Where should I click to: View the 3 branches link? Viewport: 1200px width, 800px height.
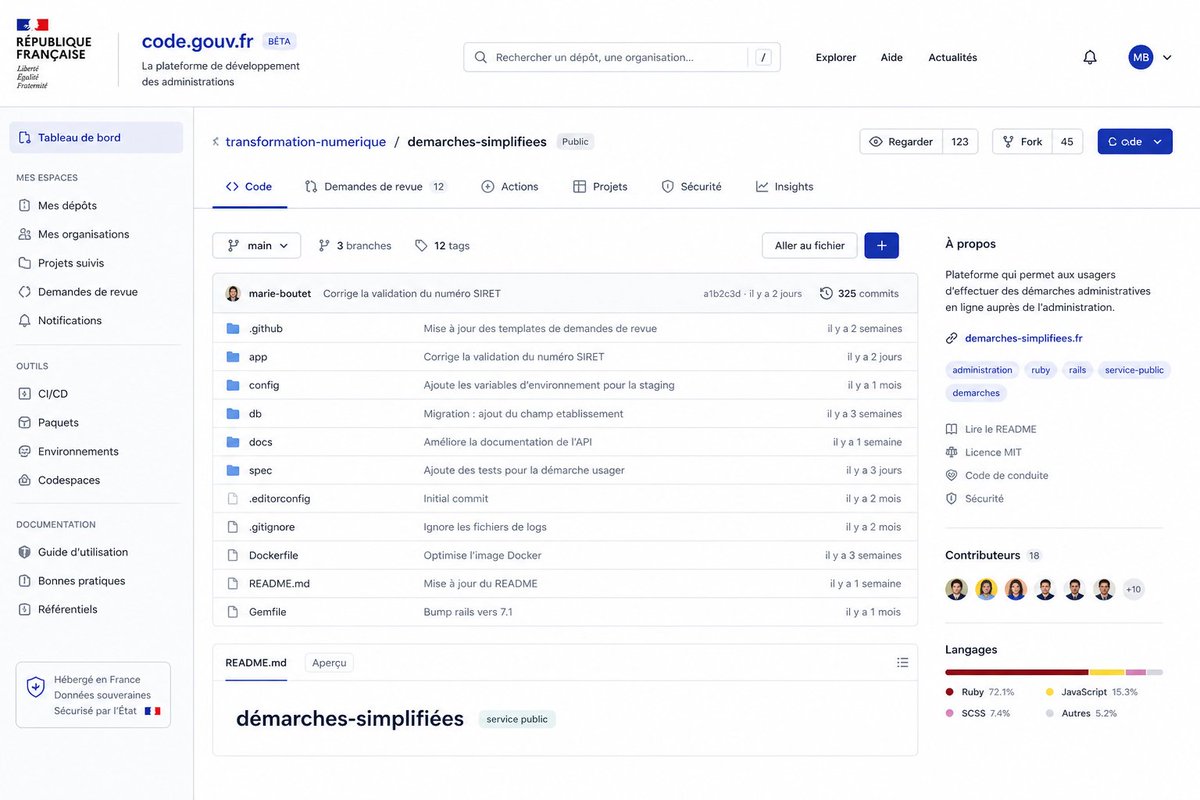[355, 245]
